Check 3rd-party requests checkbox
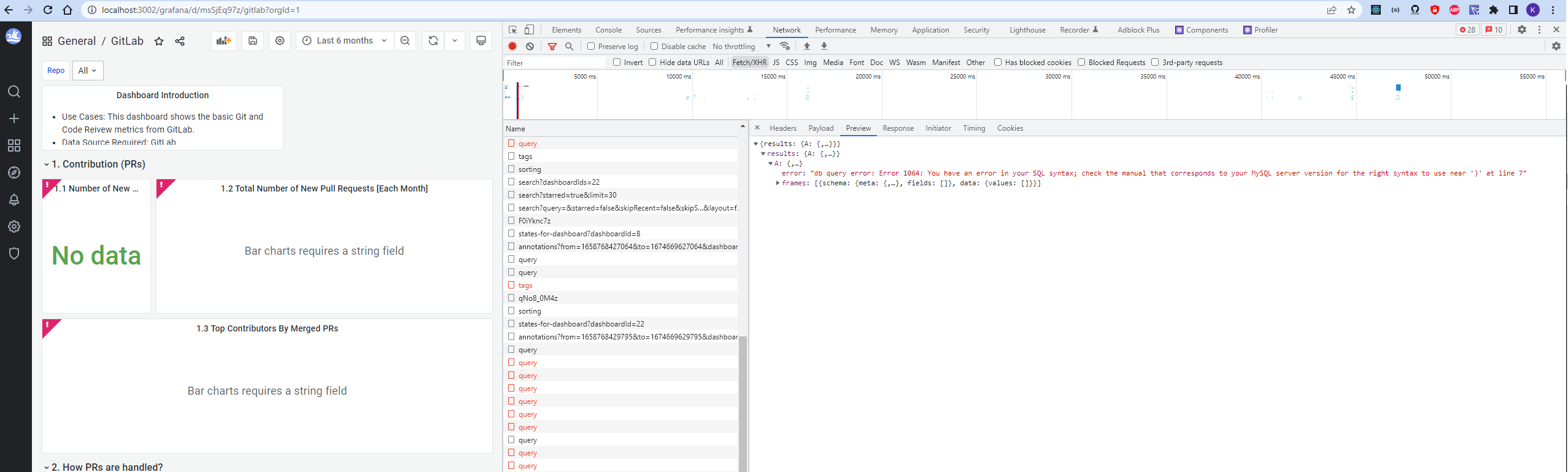 click(1155, 62)
